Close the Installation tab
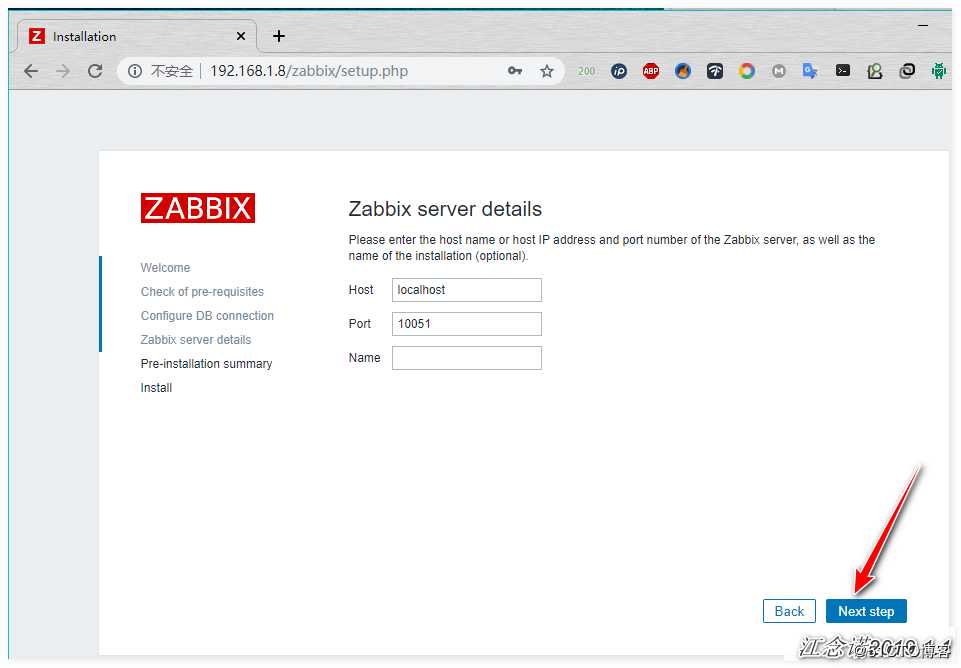Screen dimensions: 961x668 pyautogui.click(x=241, y=36)
